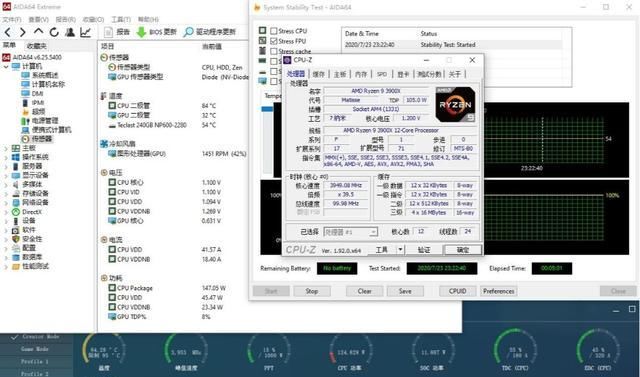
Task: Click the 多媒体 speaker icon in tree
Action: [16, 184]
